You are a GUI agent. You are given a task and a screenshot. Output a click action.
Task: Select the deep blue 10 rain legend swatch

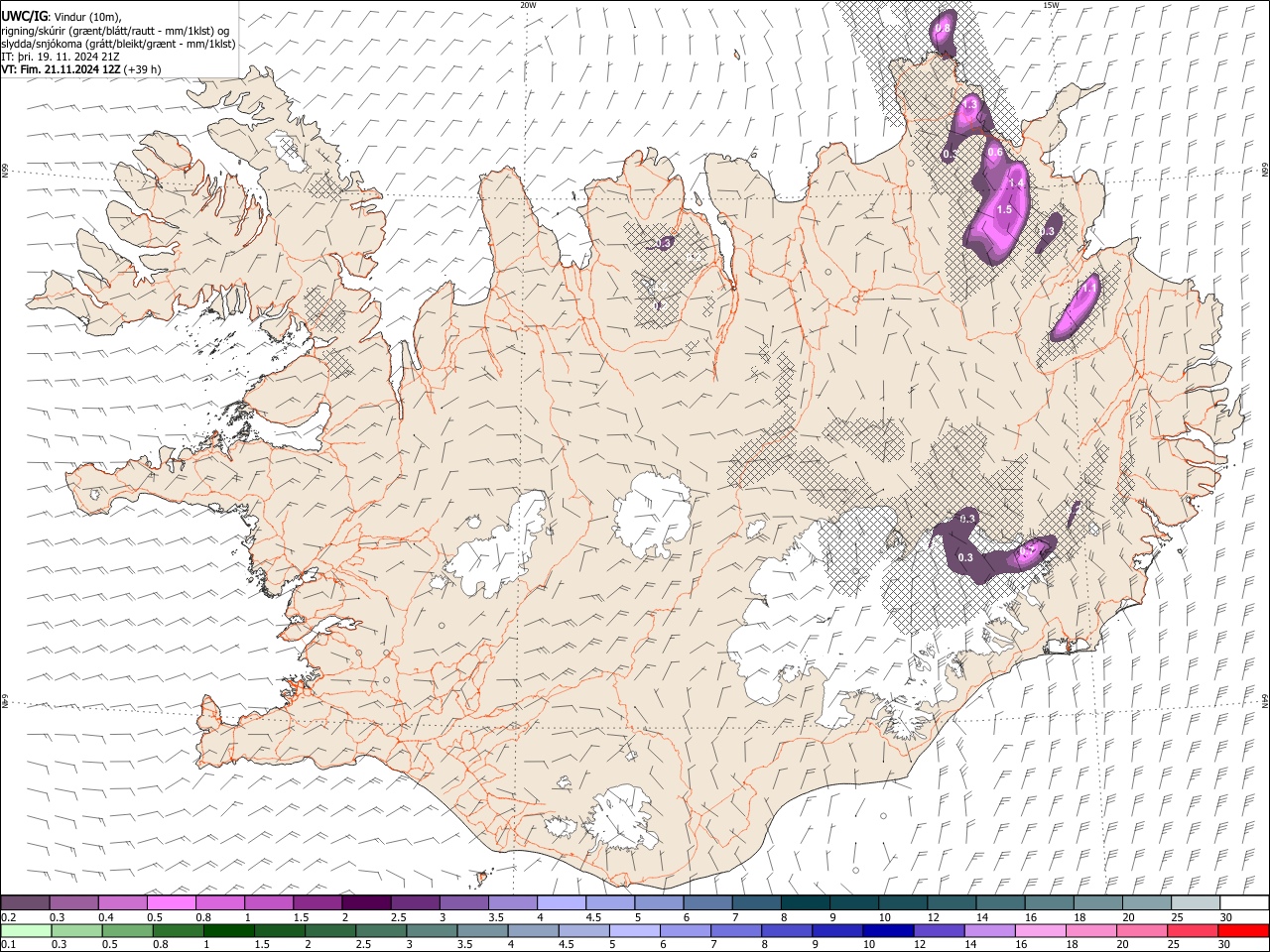[x=887, y=930]
